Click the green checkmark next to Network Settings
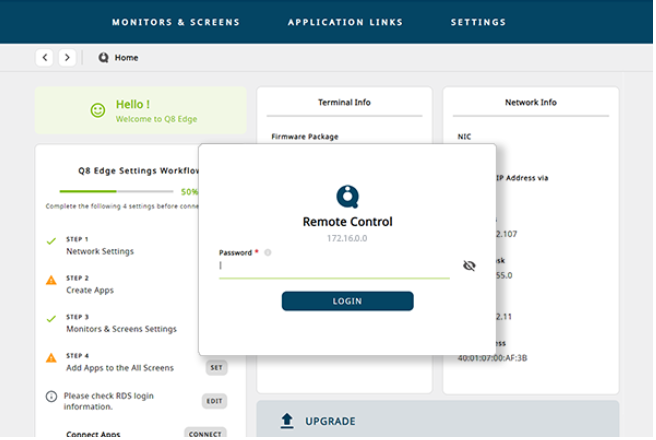The height and width of the screenshot is (440, 656). [x=51, y=242]
